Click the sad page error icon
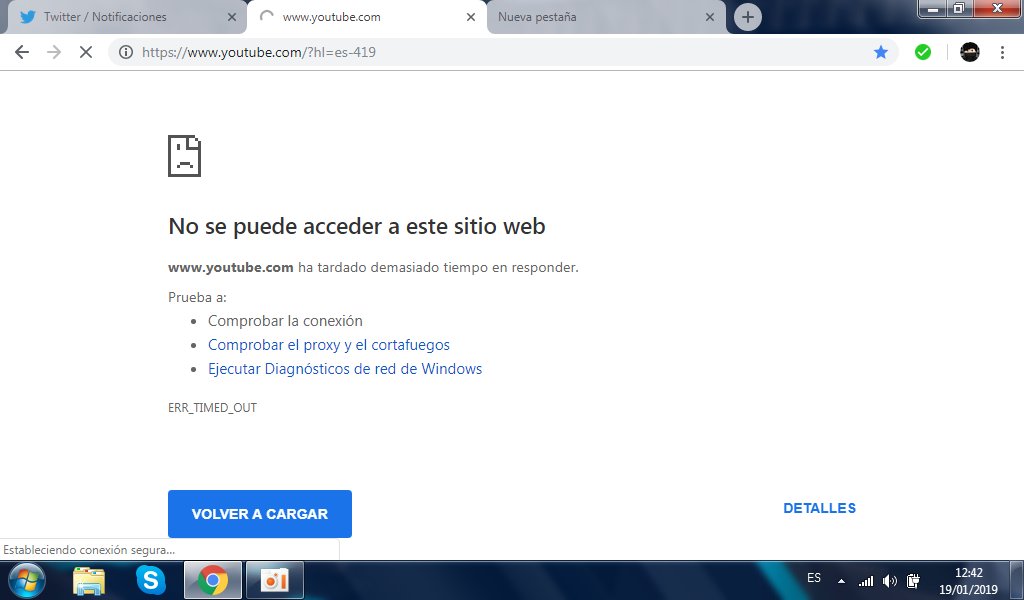The width and height of the screenshot is (1024, 600). click(185, 155)
